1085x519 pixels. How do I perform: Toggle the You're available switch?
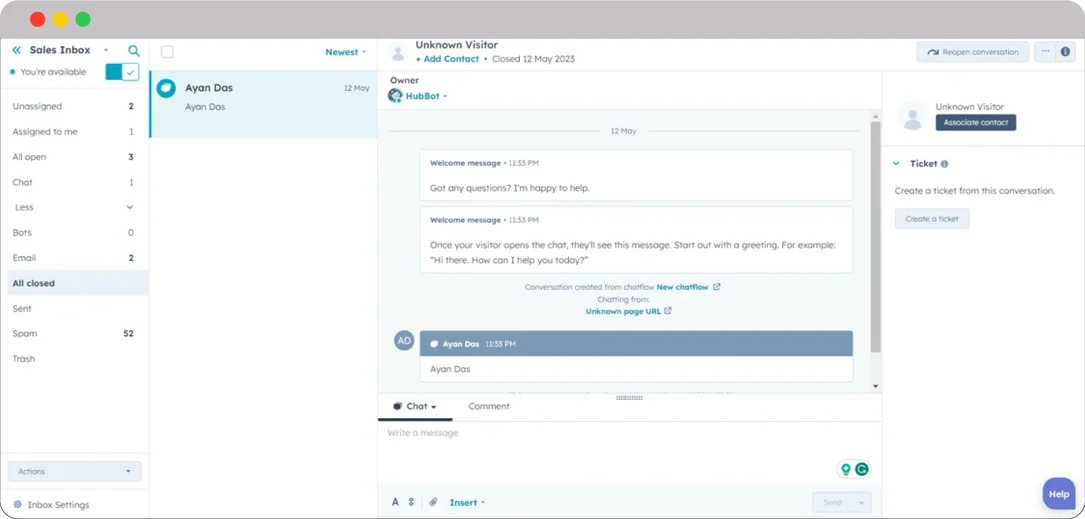(122, 72)
